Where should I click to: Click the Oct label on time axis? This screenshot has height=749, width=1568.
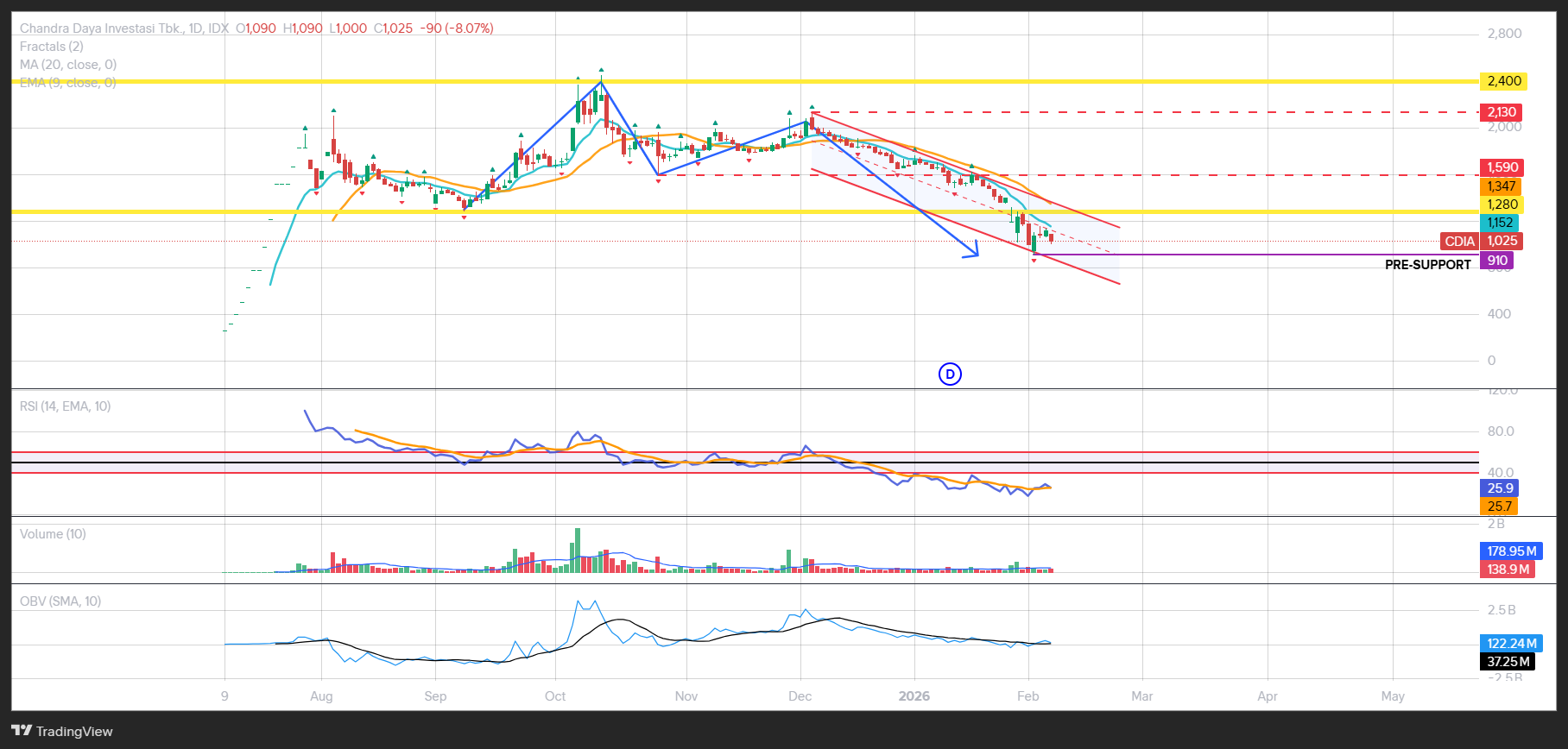point(555,696)
